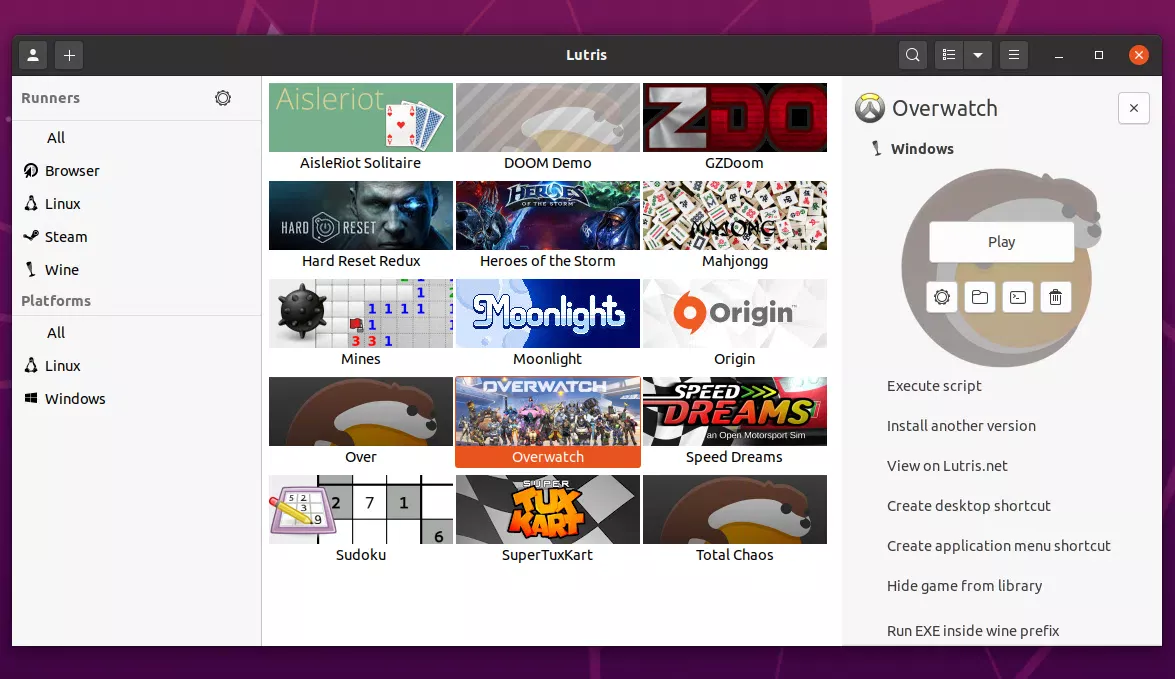Close the Overwatch details panel

pos(1134,108)
